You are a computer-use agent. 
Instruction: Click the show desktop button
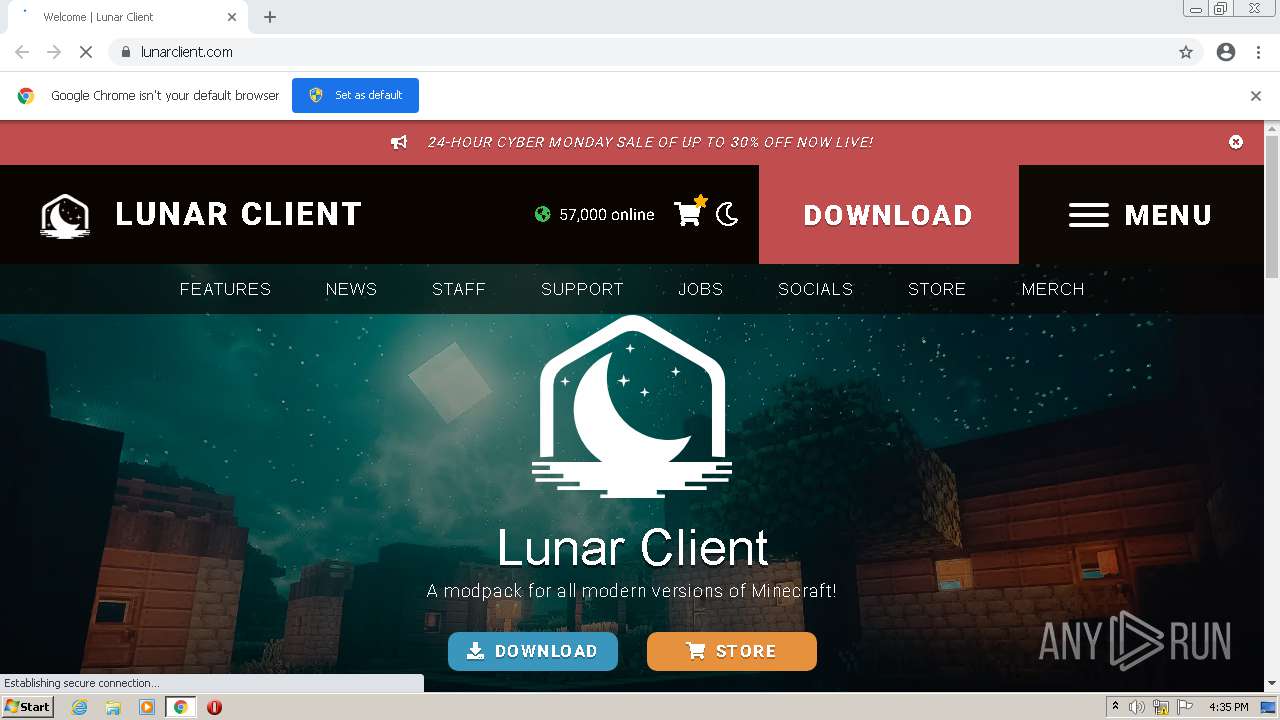click(x=1269, y=707)
